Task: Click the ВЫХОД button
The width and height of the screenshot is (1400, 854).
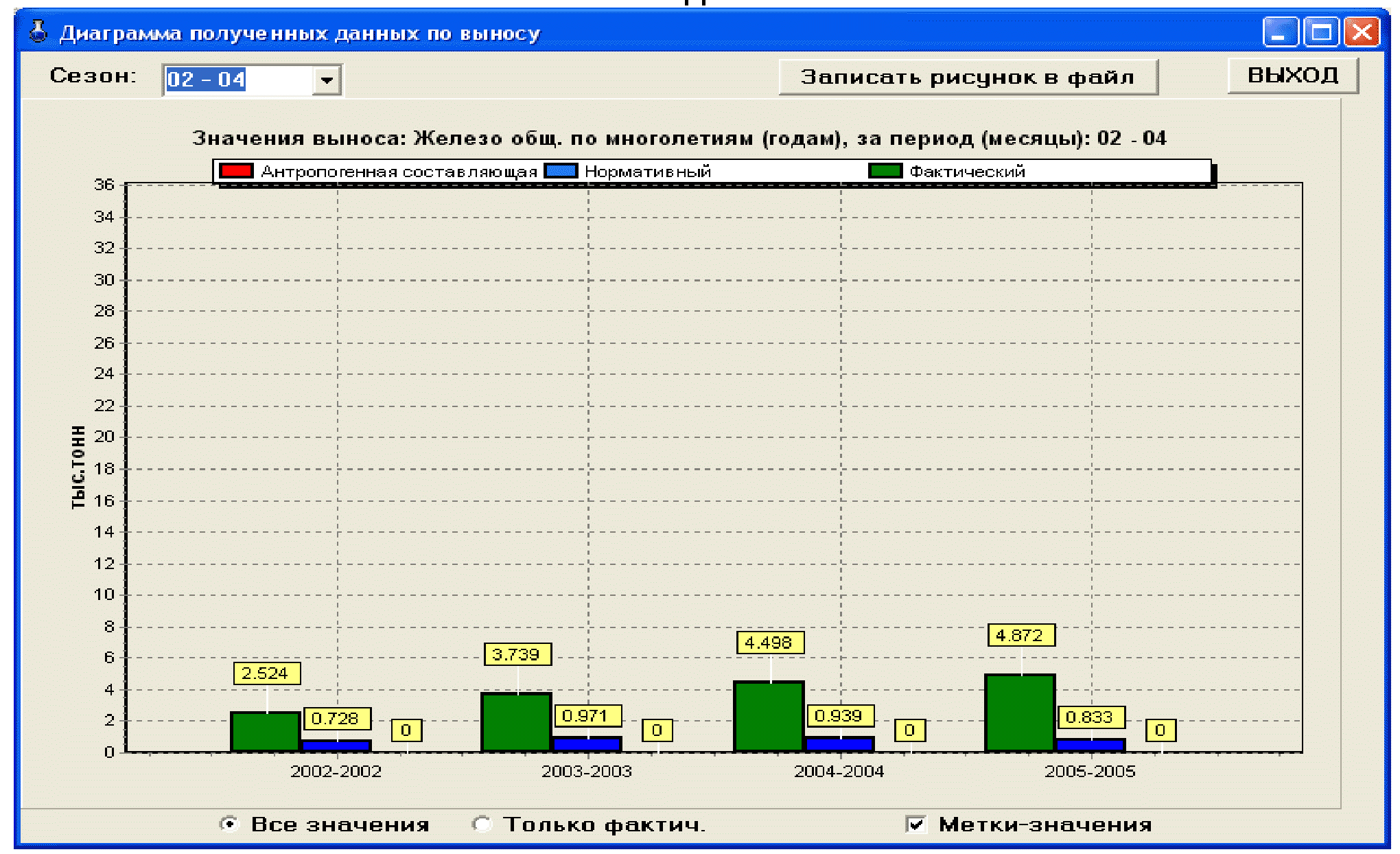Action: click(1293, 75)
